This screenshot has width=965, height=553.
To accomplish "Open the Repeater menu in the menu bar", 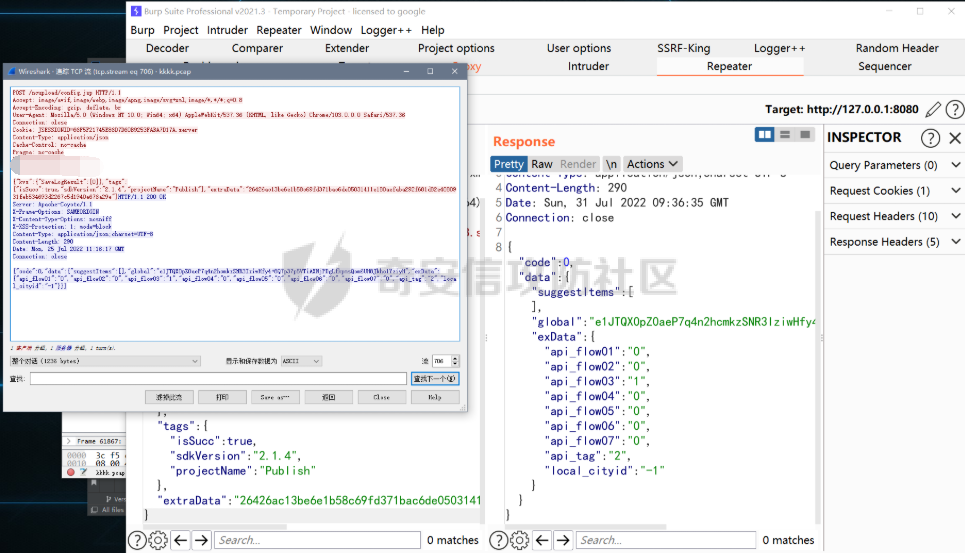I will [279, 30].
